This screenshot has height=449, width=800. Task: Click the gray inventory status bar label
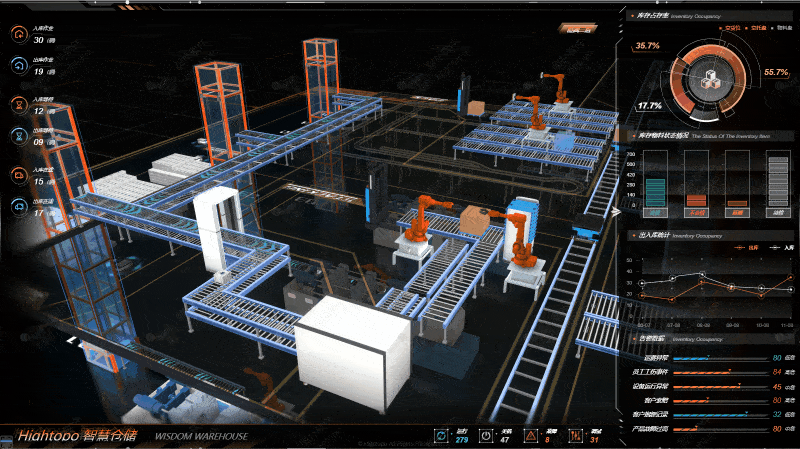click(778, 213)
